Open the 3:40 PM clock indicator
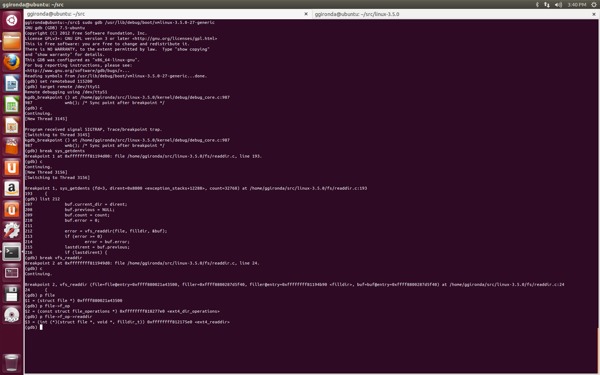 (577, 5)
